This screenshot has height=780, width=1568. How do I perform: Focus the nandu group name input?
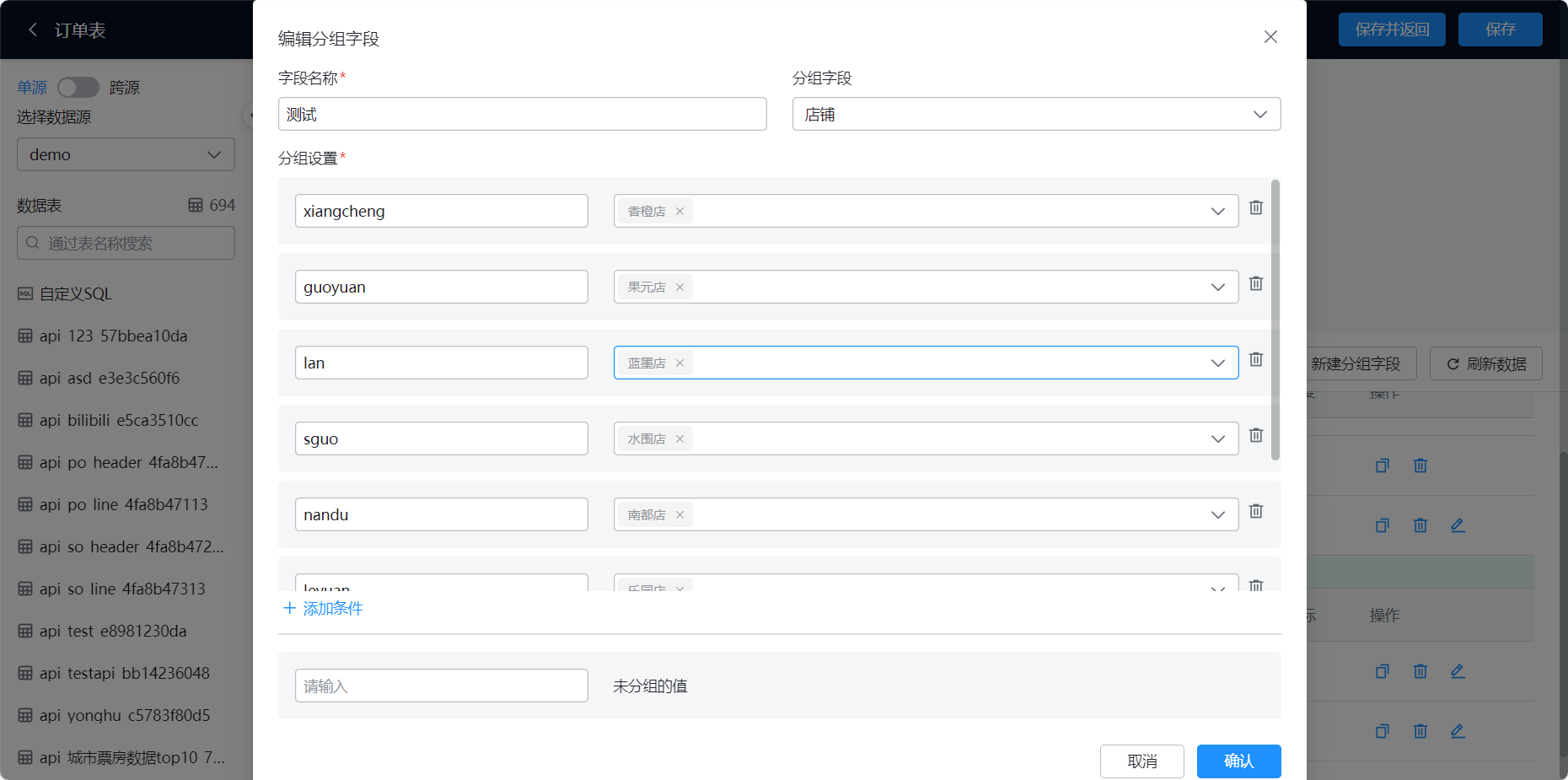pos(441,514)
